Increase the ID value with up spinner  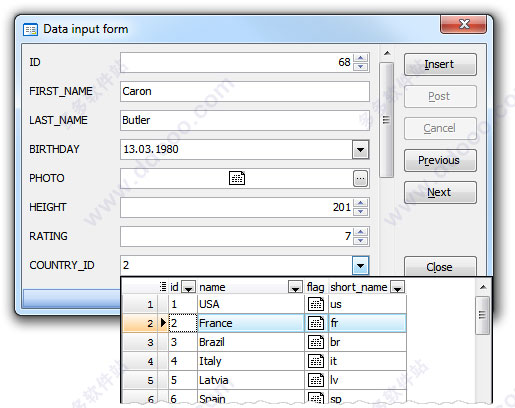pyautogui.click(x=360, y=58)
